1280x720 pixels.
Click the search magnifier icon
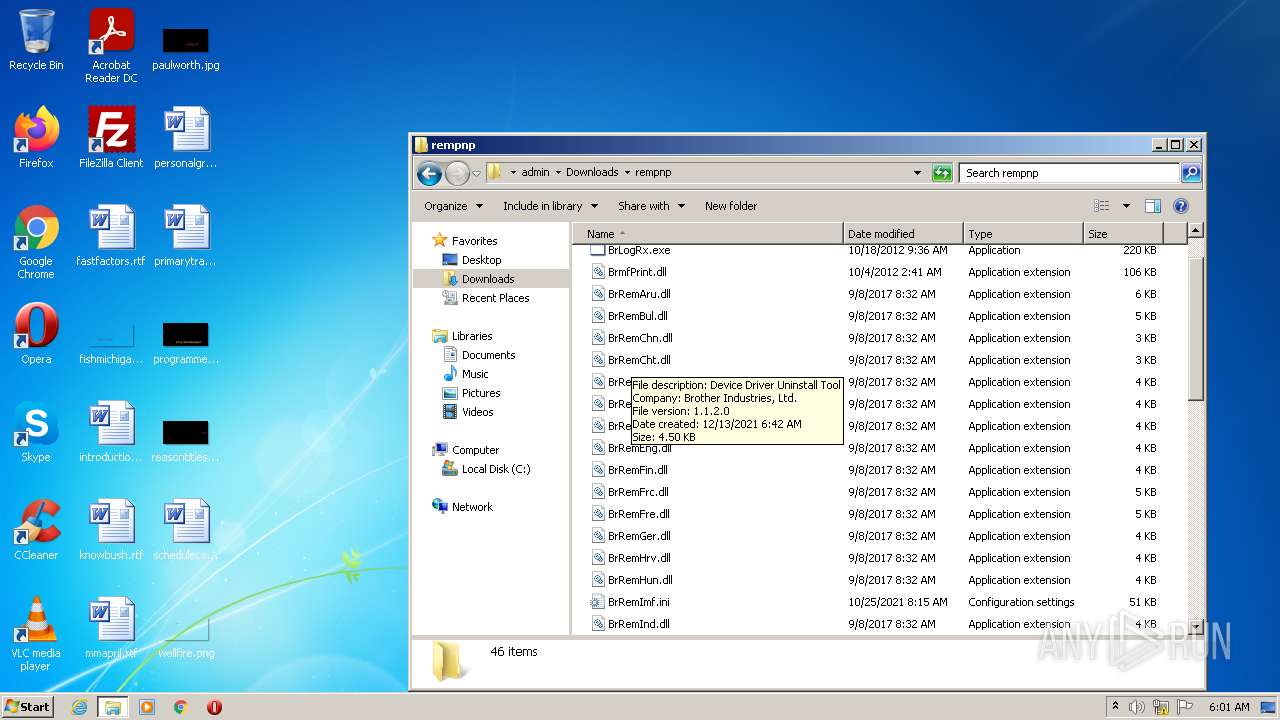[x=1190, y=173]
